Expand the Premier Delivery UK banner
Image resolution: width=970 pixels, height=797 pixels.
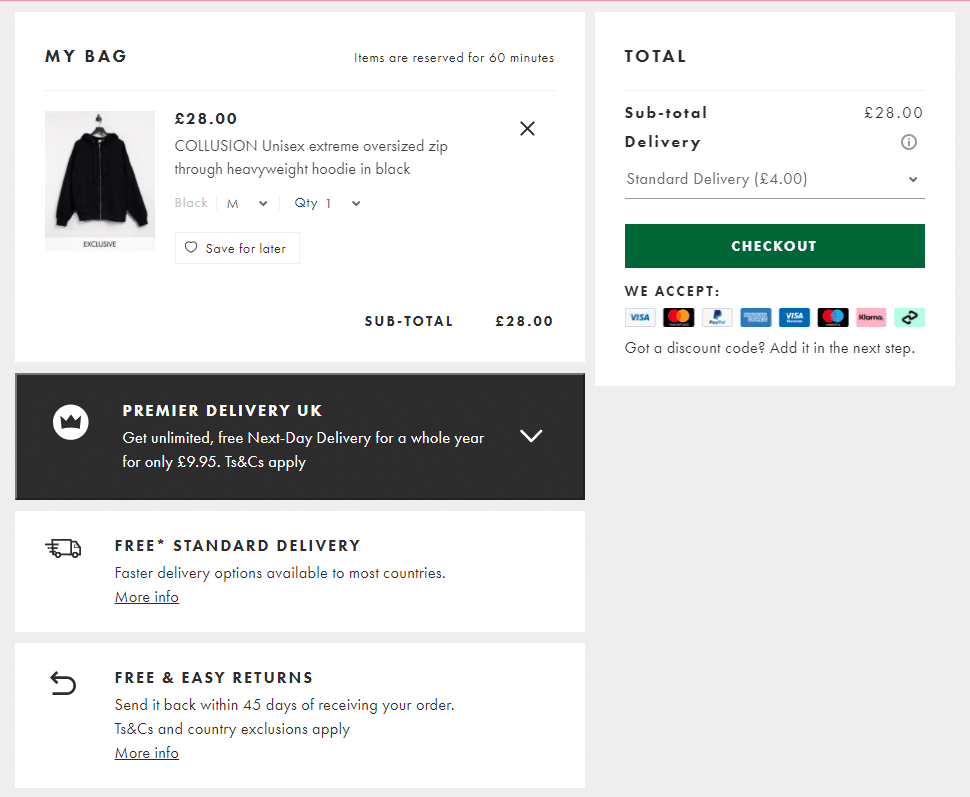pyautogui.click(x=531, y=436)
